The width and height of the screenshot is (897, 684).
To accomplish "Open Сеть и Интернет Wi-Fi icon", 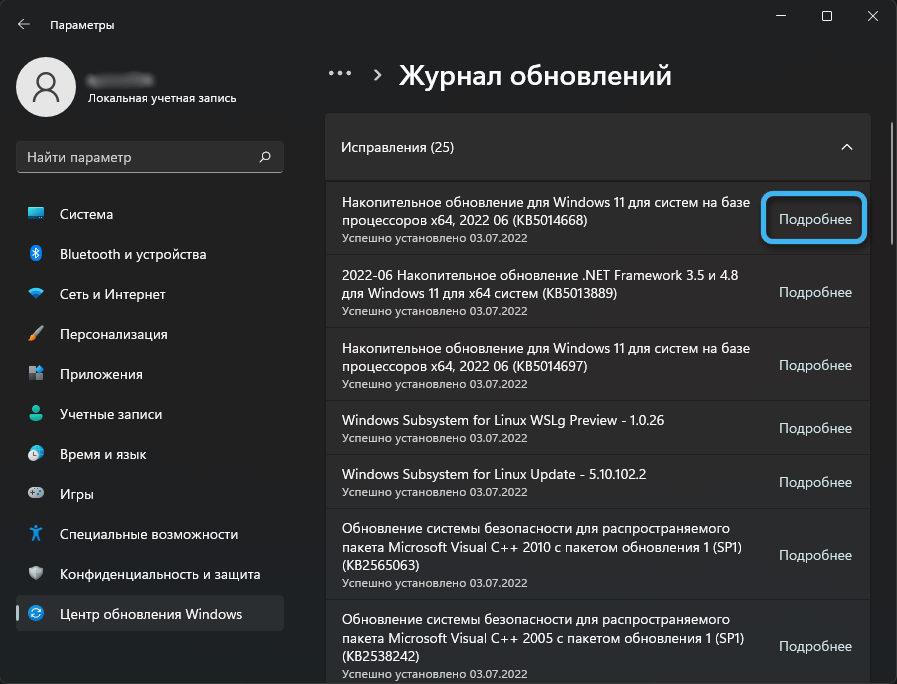I will click(x=36, y=294).
